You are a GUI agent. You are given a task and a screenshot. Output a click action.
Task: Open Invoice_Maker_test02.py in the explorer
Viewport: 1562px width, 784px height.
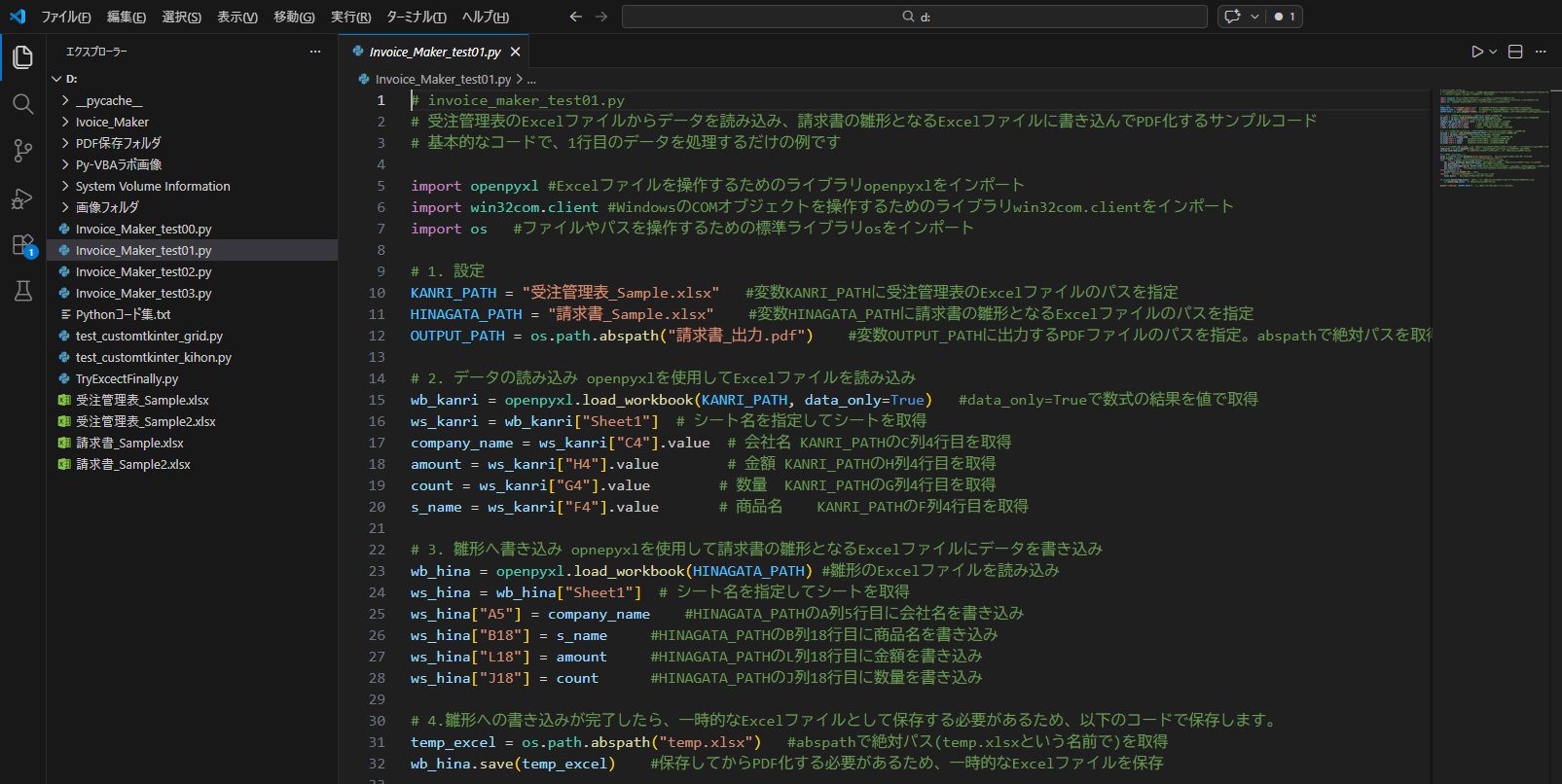(x=143, y=271)
